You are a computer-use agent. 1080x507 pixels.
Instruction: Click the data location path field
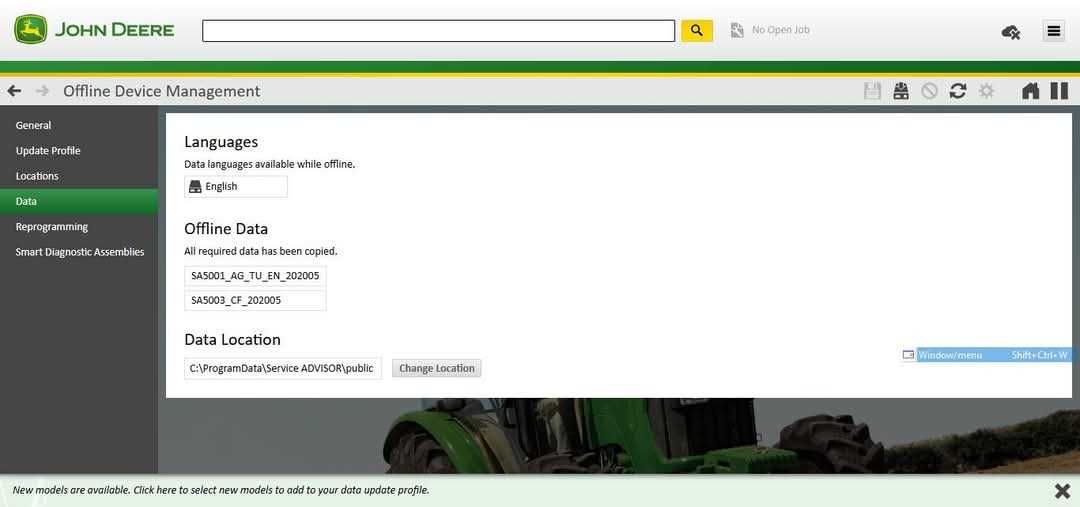pyautogui.click(x=283, y=369)
